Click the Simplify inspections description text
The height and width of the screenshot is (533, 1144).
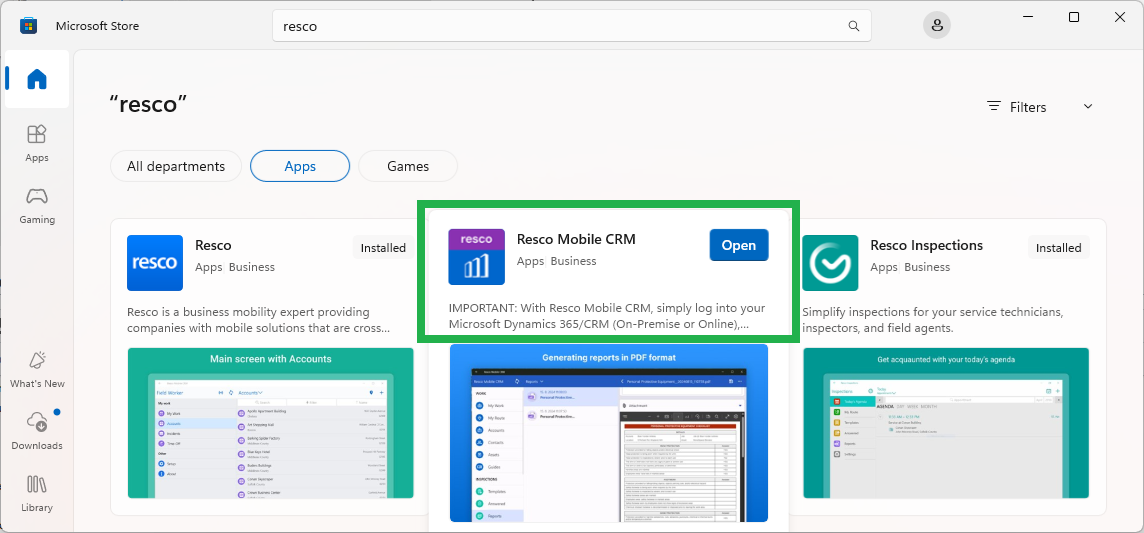[932, 320]
